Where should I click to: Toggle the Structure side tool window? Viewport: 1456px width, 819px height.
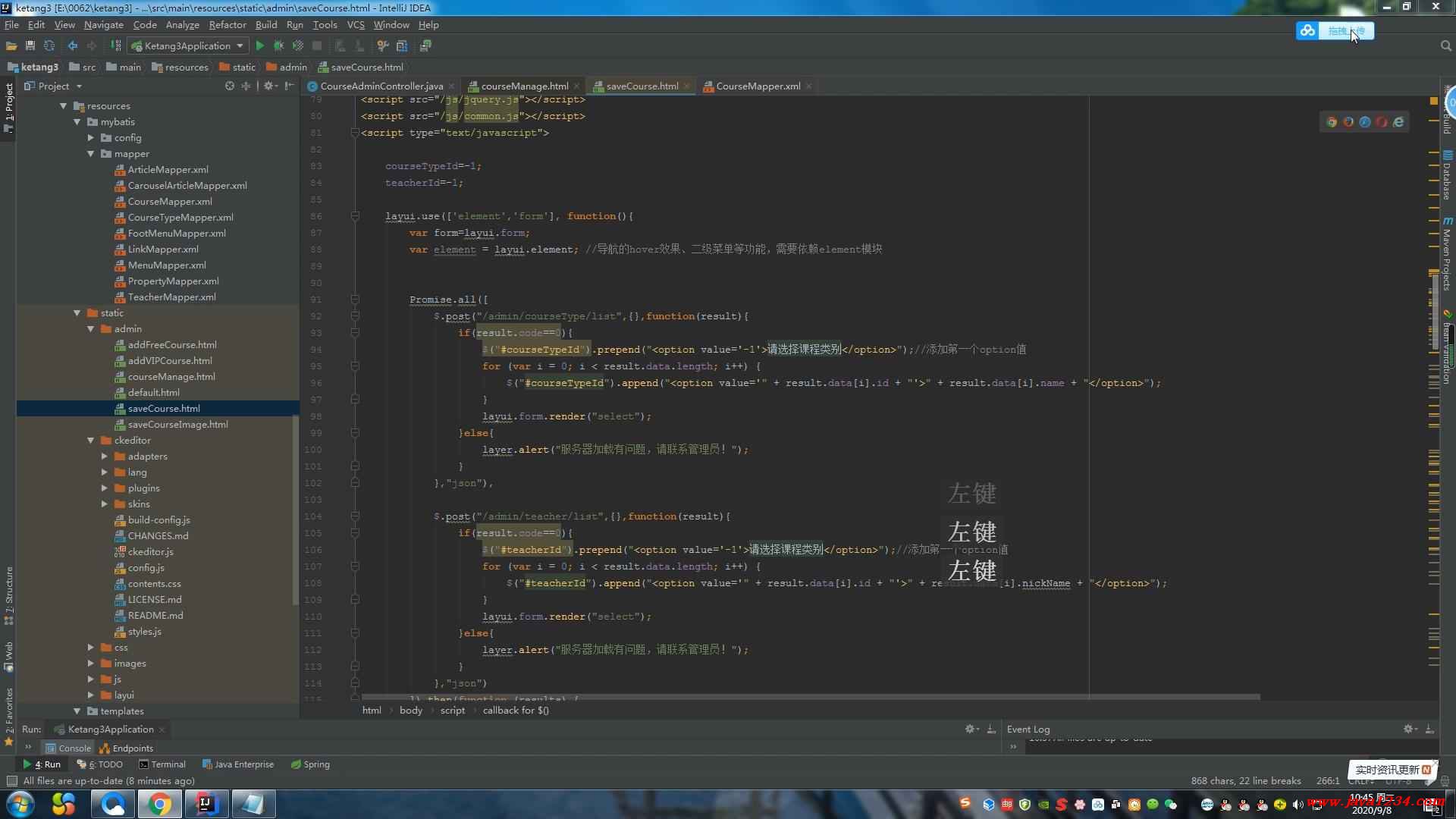[9, 595]
